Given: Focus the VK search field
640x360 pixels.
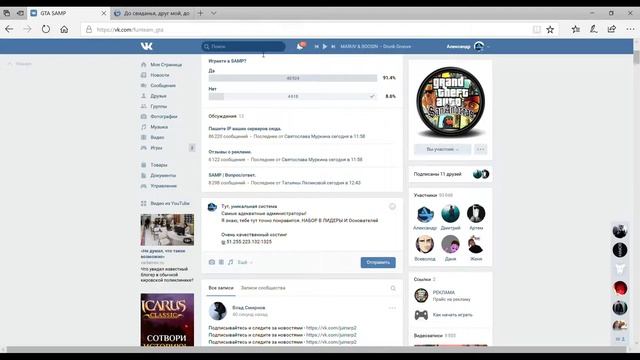Looking at the screenshot, I should 243,47.
